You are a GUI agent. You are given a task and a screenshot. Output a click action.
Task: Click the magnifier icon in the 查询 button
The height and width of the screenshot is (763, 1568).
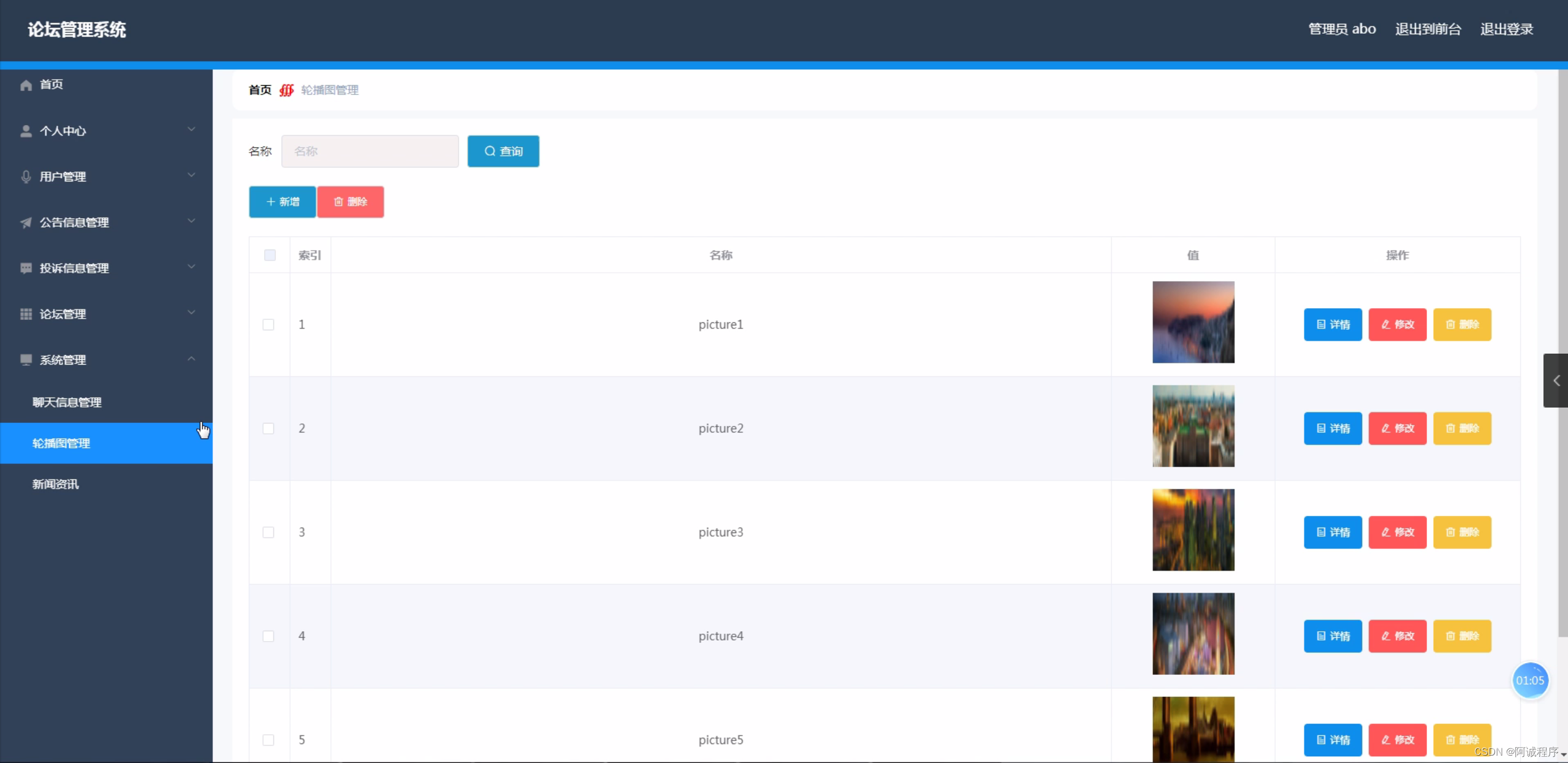click(x=489, y=151)
